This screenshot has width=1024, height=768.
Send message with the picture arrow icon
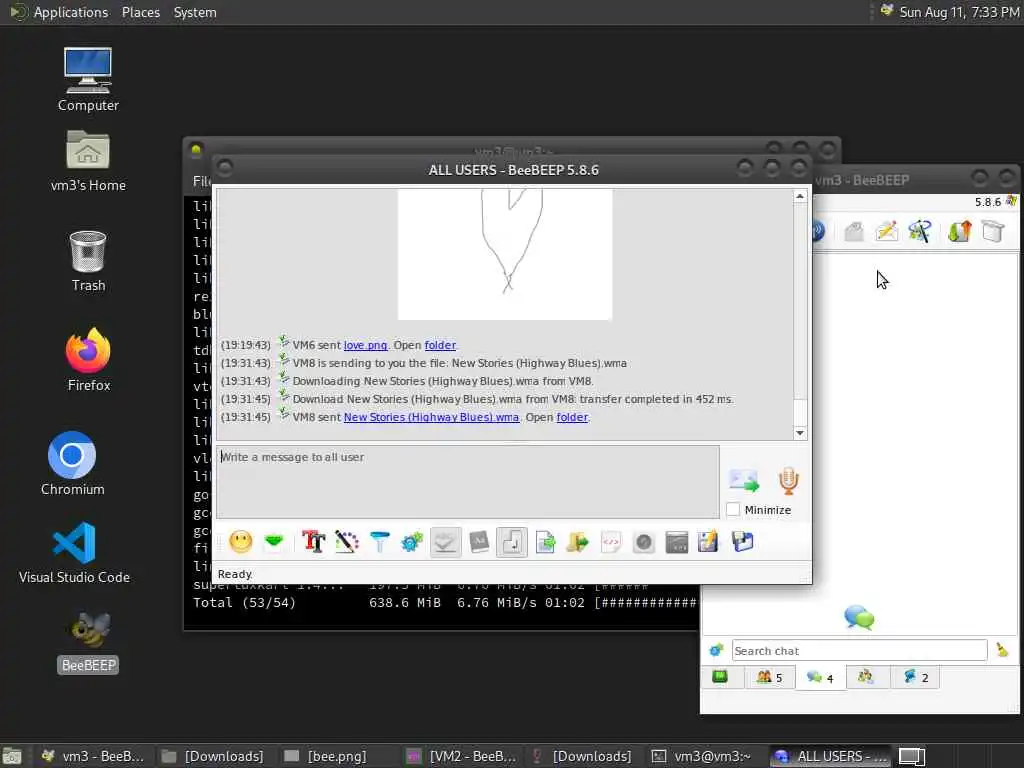744,481
